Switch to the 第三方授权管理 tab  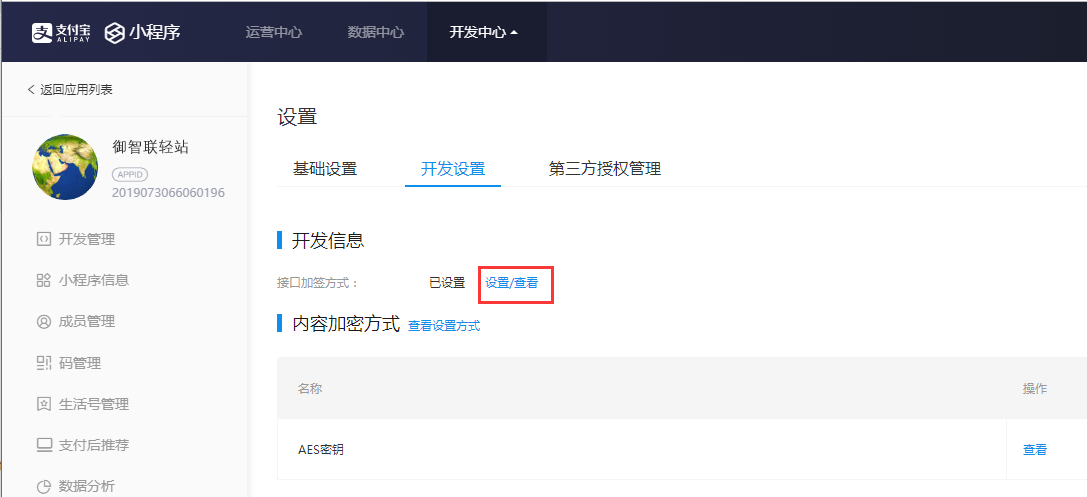605,169
